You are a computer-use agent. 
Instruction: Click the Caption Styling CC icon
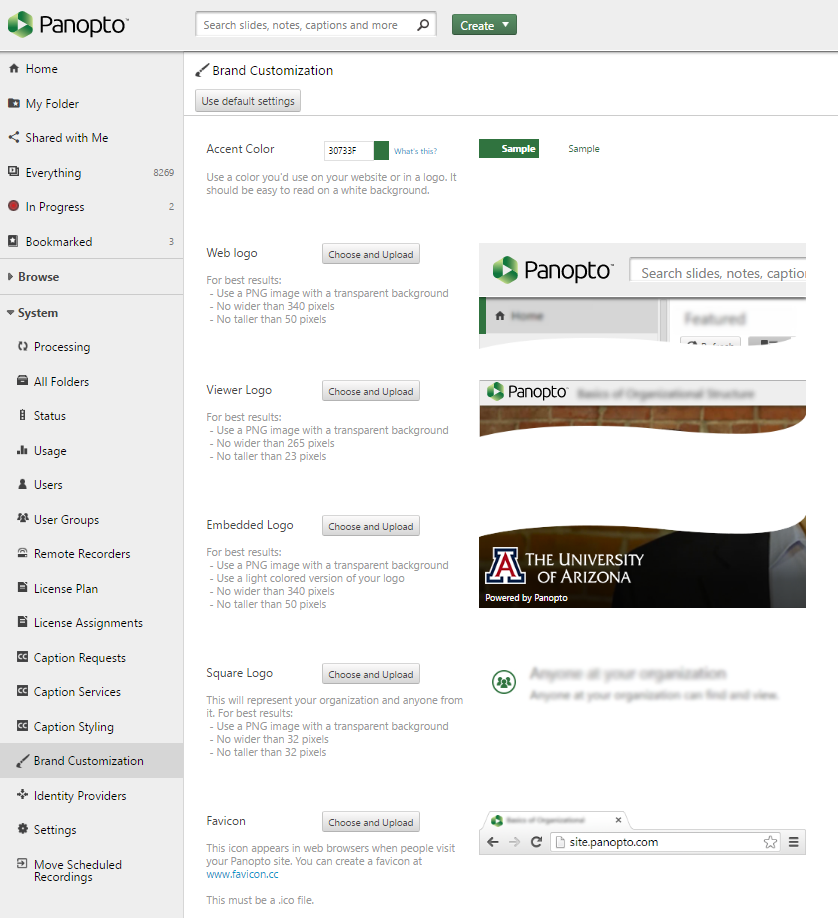22,726
